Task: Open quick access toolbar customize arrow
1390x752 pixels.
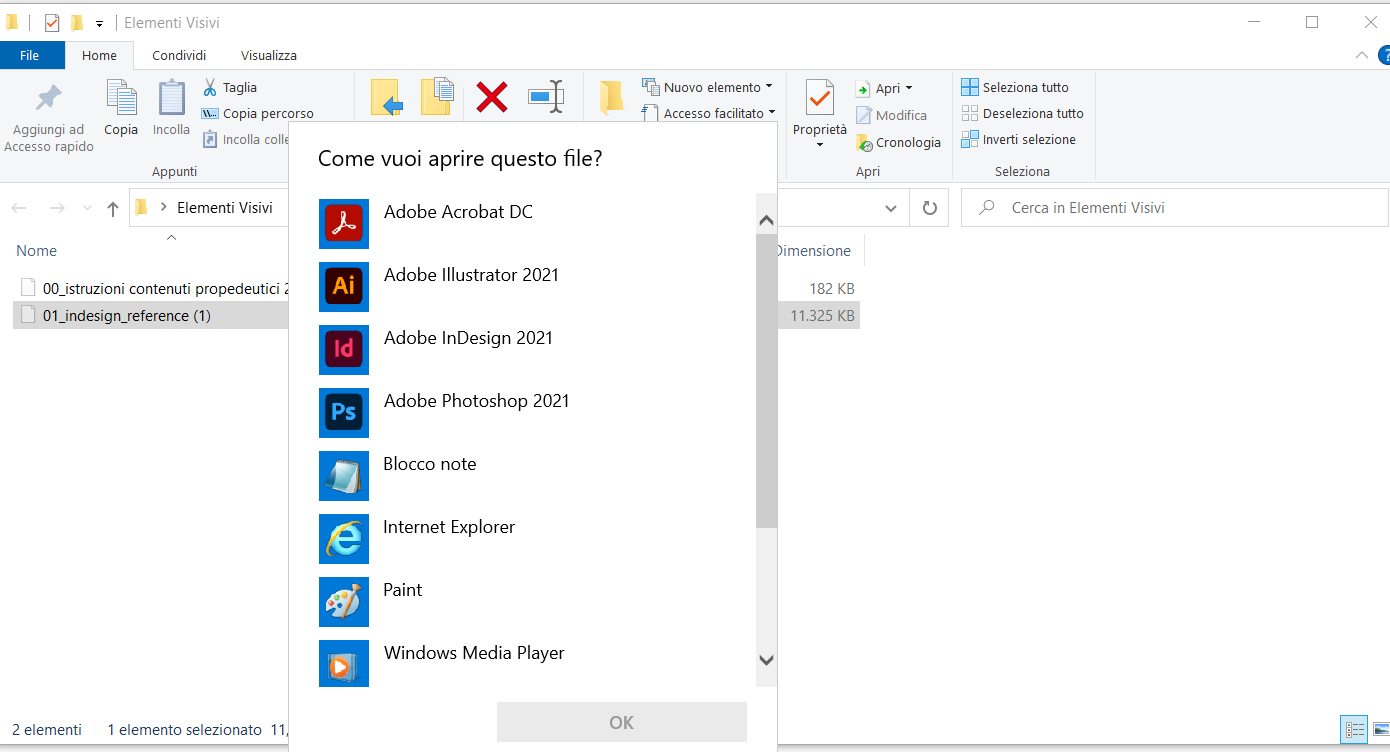Action: [99, 23]
